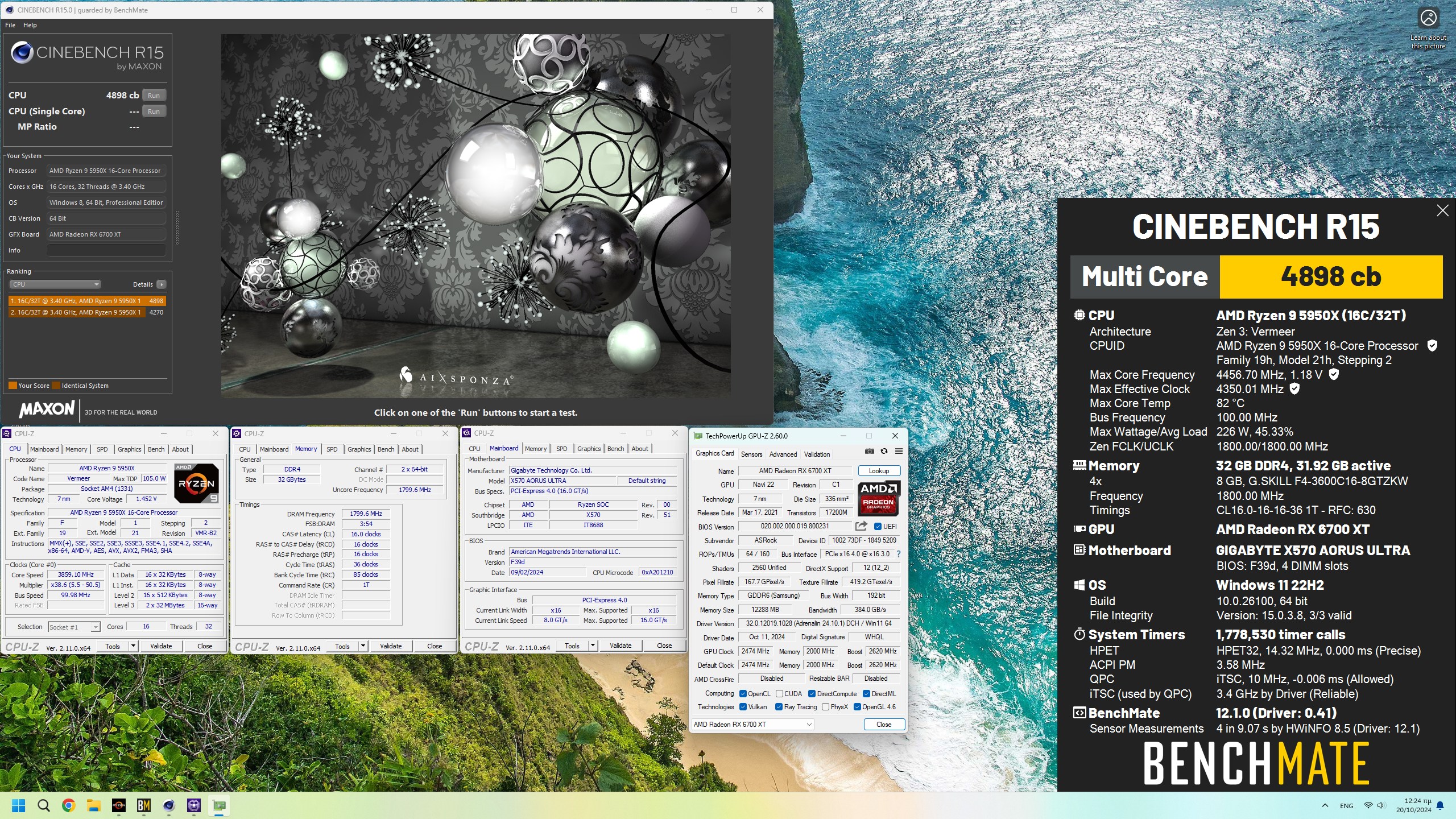The height and width of the screenshot is (819, 1456).
Task: Expand the Ranking Details arrow
Action: [x=162, y=284]
